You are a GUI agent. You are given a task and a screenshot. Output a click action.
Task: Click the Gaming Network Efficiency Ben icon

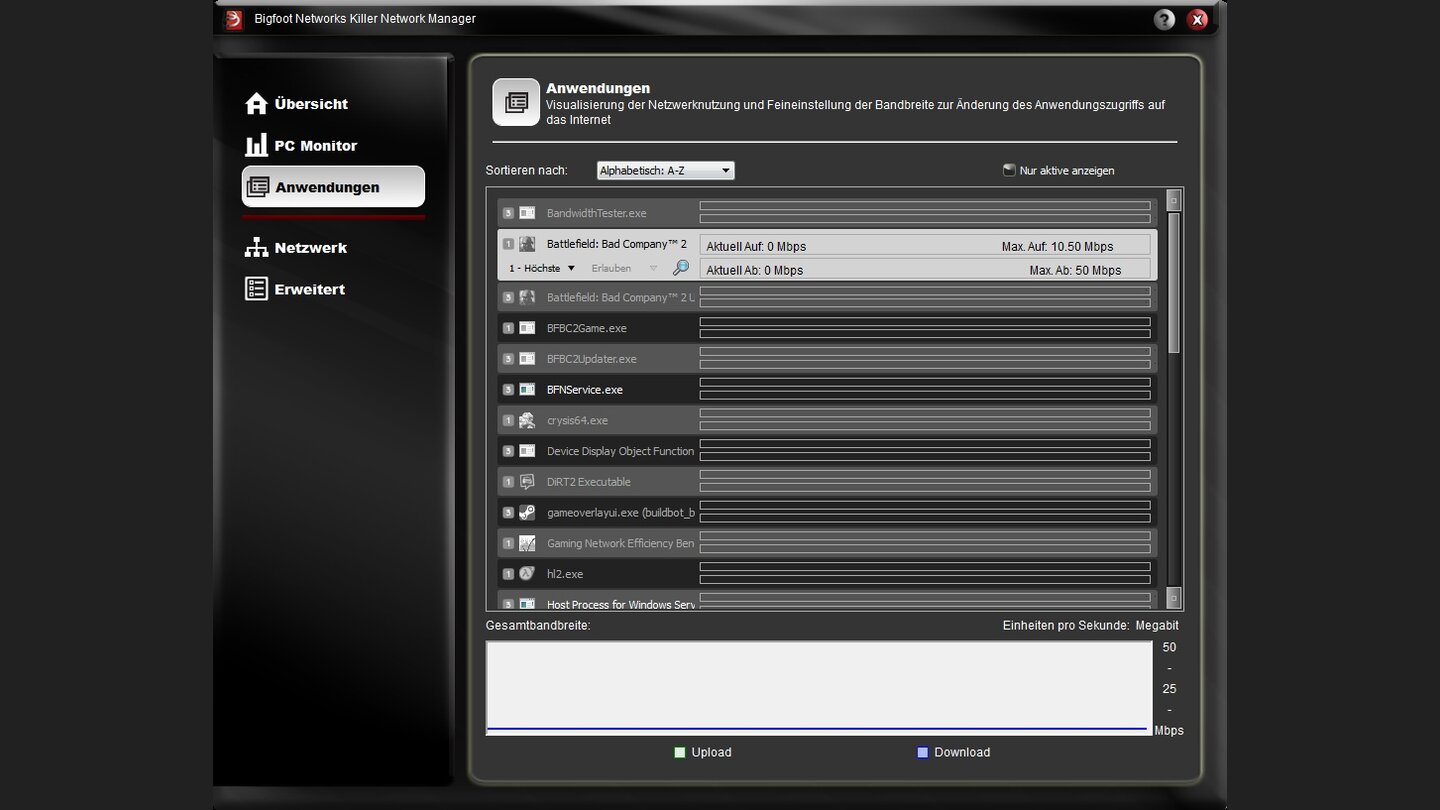tap(527, 544)
